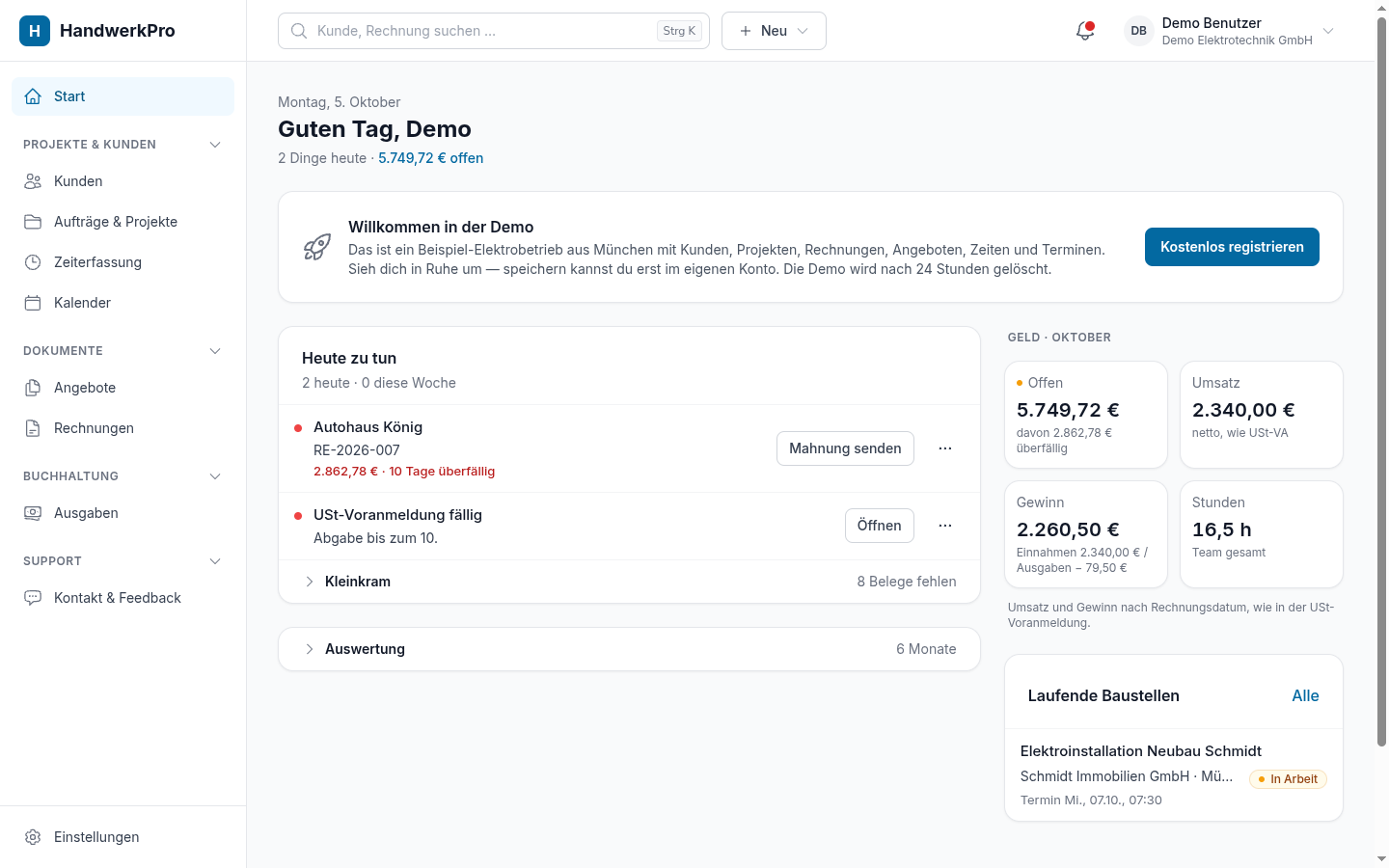
Task: Click the Kontakt & Feedback chat icon
Action: pos(33,598)
